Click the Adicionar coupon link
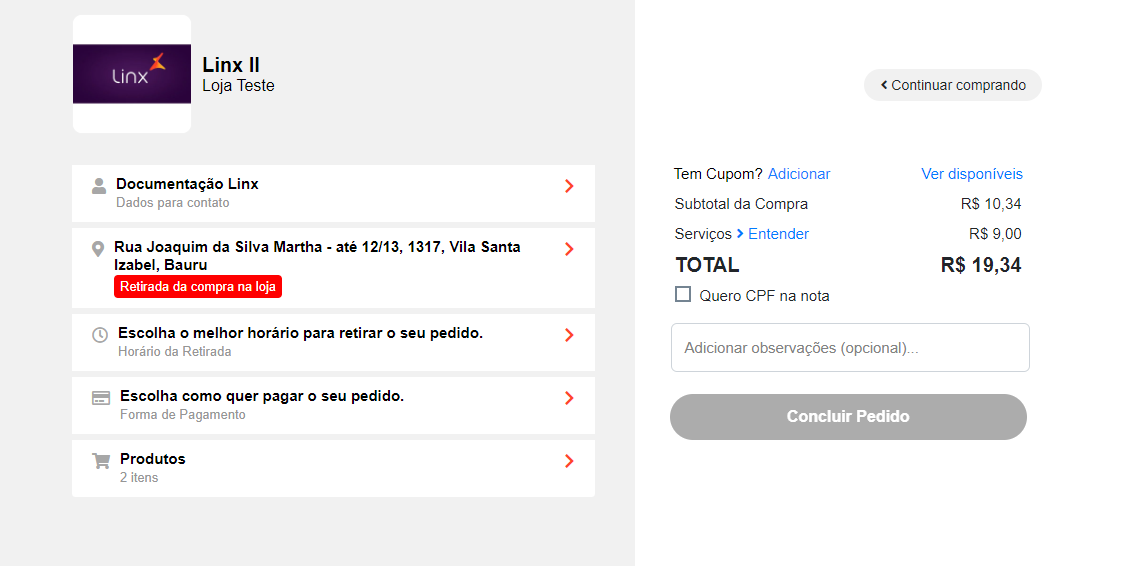 coord(799,174)
